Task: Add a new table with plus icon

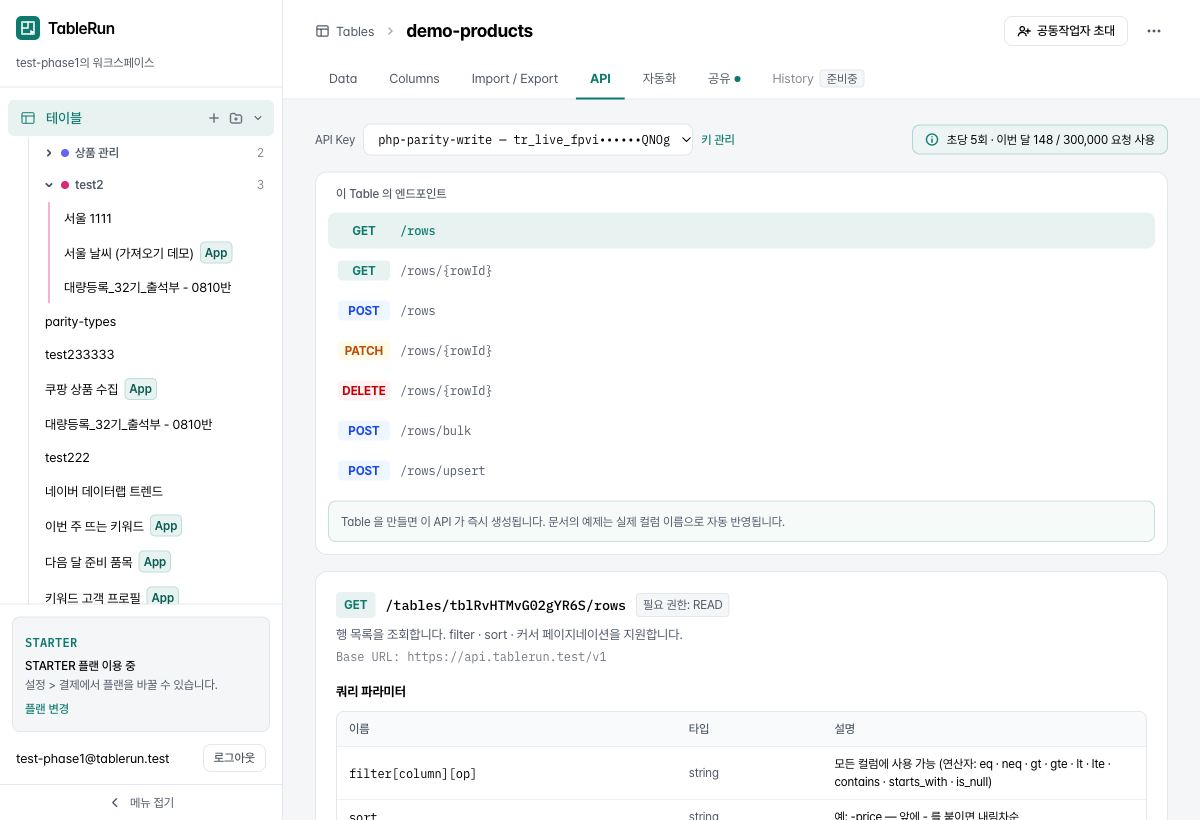Action: 213,118
